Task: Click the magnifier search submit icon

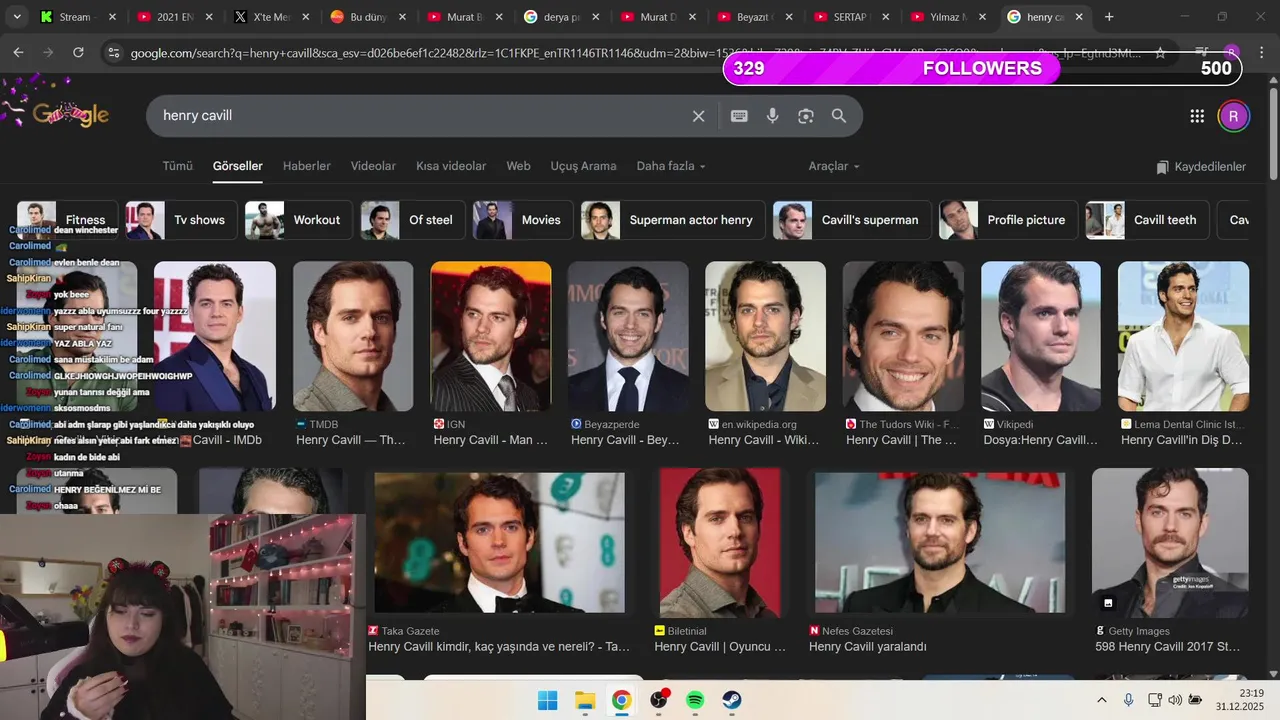Action: pos(839,116)
